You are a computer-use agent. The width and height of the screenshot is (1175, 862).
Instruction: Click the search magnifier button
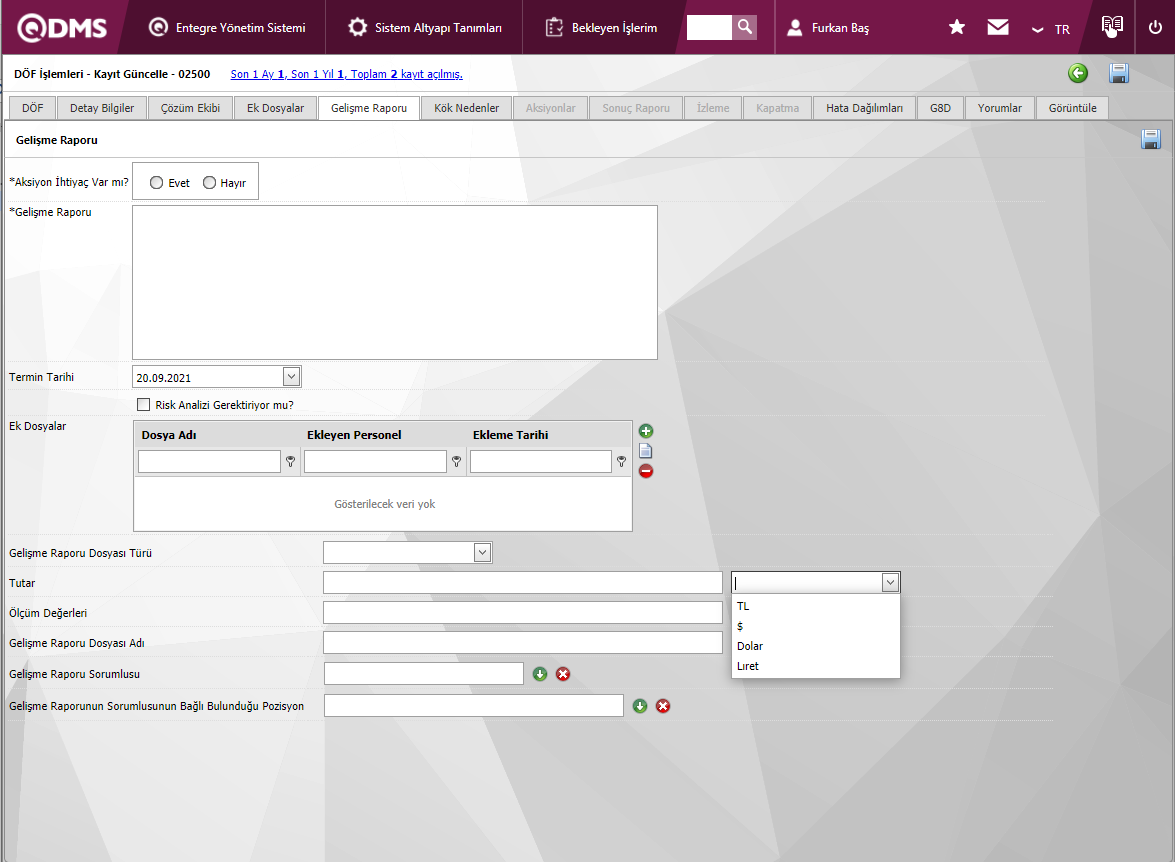(744, 27)
